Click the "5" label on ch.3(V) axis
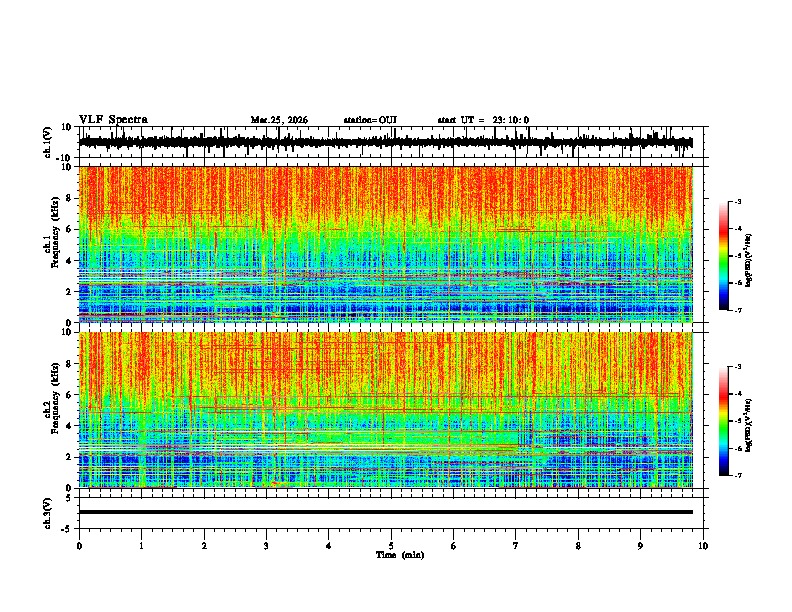Screen dimensions: 792x612 pos(69,497)
